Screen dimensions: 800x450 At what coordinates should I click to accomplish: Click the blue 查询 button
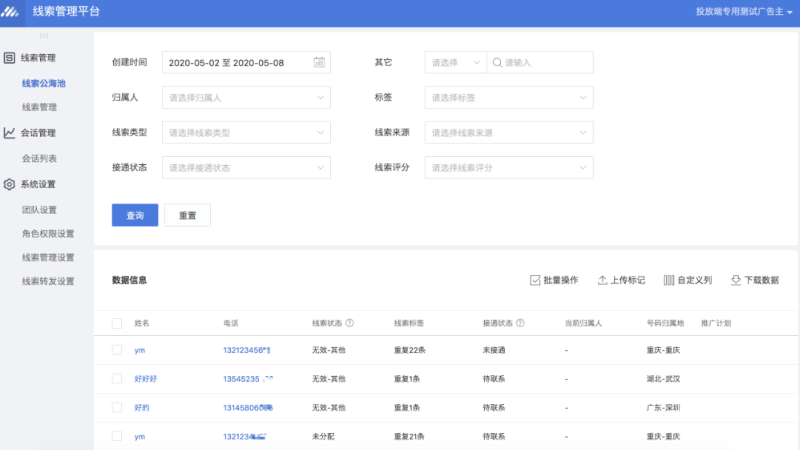coord(135,215)
